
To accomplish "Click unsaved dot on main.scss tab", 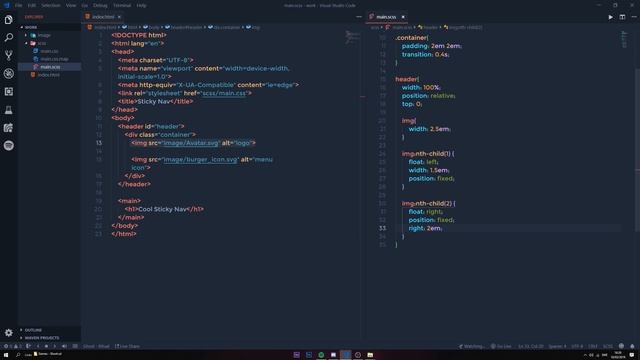I will (x=403, y=17).
